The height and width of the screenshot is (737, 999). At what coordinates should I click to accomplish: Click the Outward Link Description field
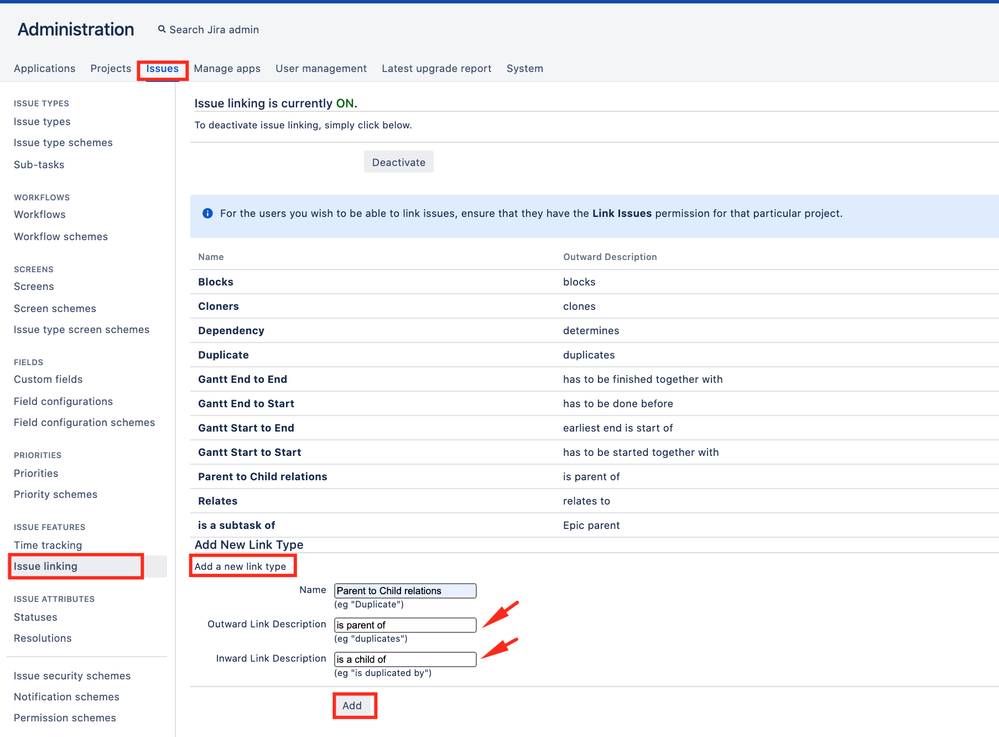coord(405,625)
